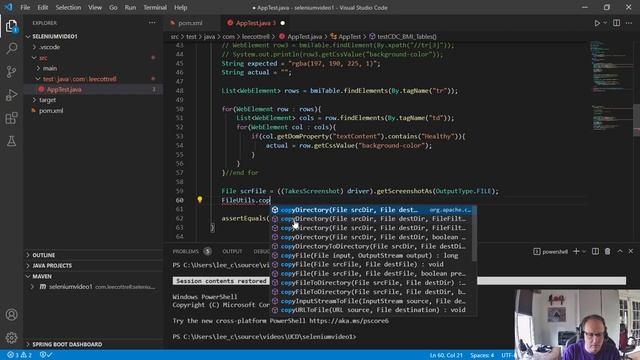The width and height of the screenshot is (640, 360).
Task: Click the Run Java play button
Action: [597, 23]
